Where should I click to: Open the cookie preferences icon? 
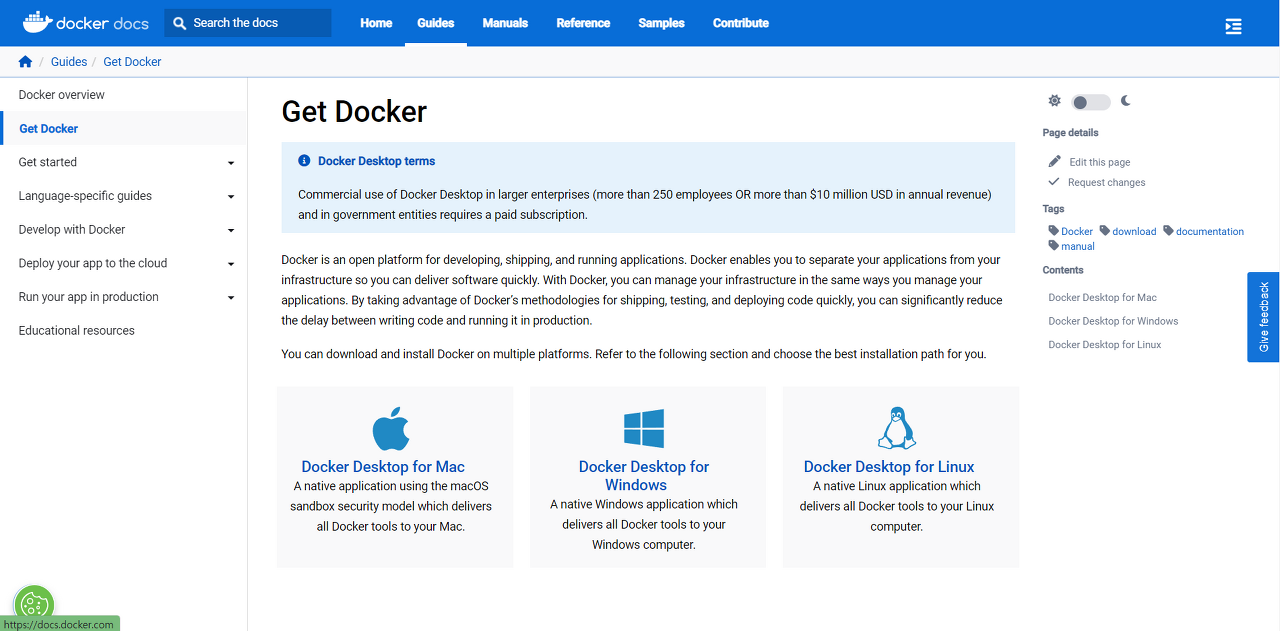tap(34, 605)
